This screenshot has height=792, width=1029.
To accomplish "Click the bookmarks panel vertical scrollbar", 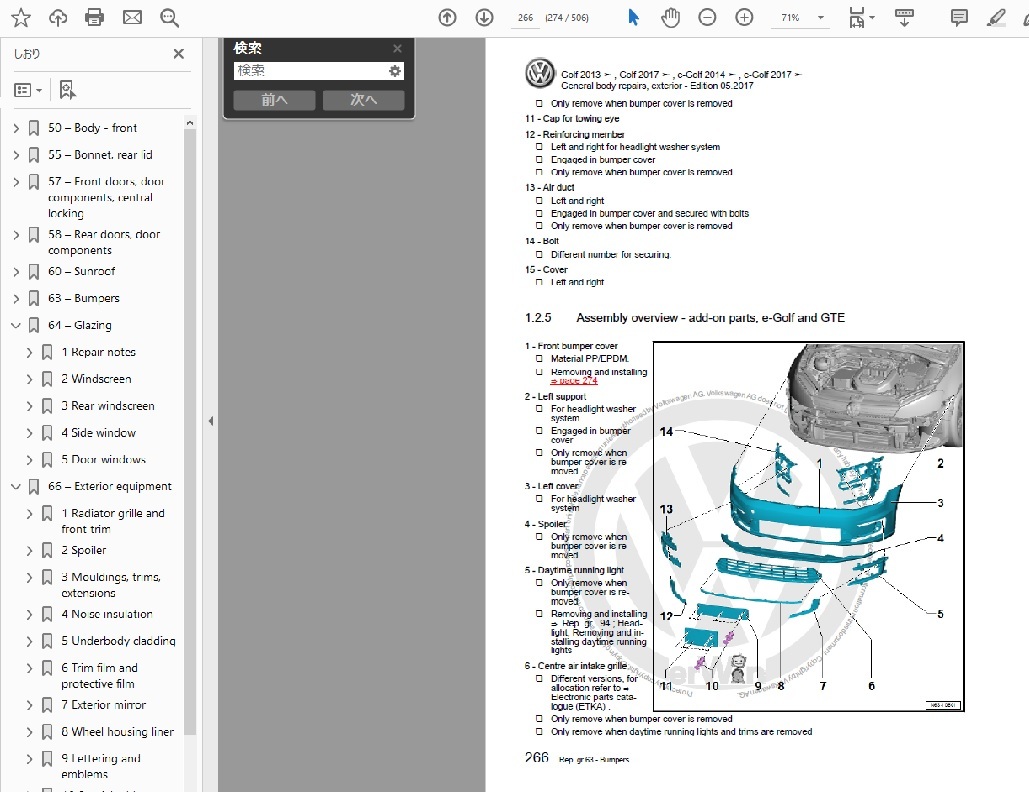I will click(x=190, y=432).
